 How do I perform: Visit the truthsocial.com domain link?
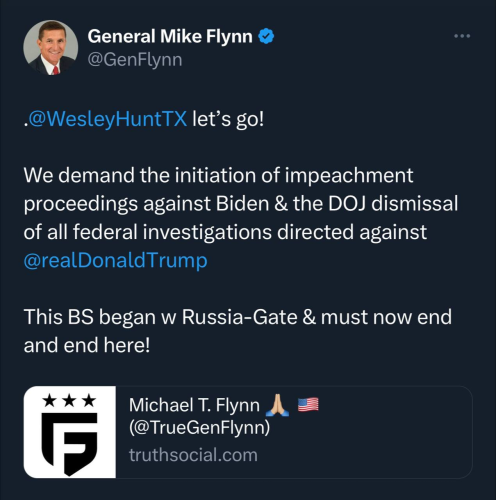(x=193, y=455)
